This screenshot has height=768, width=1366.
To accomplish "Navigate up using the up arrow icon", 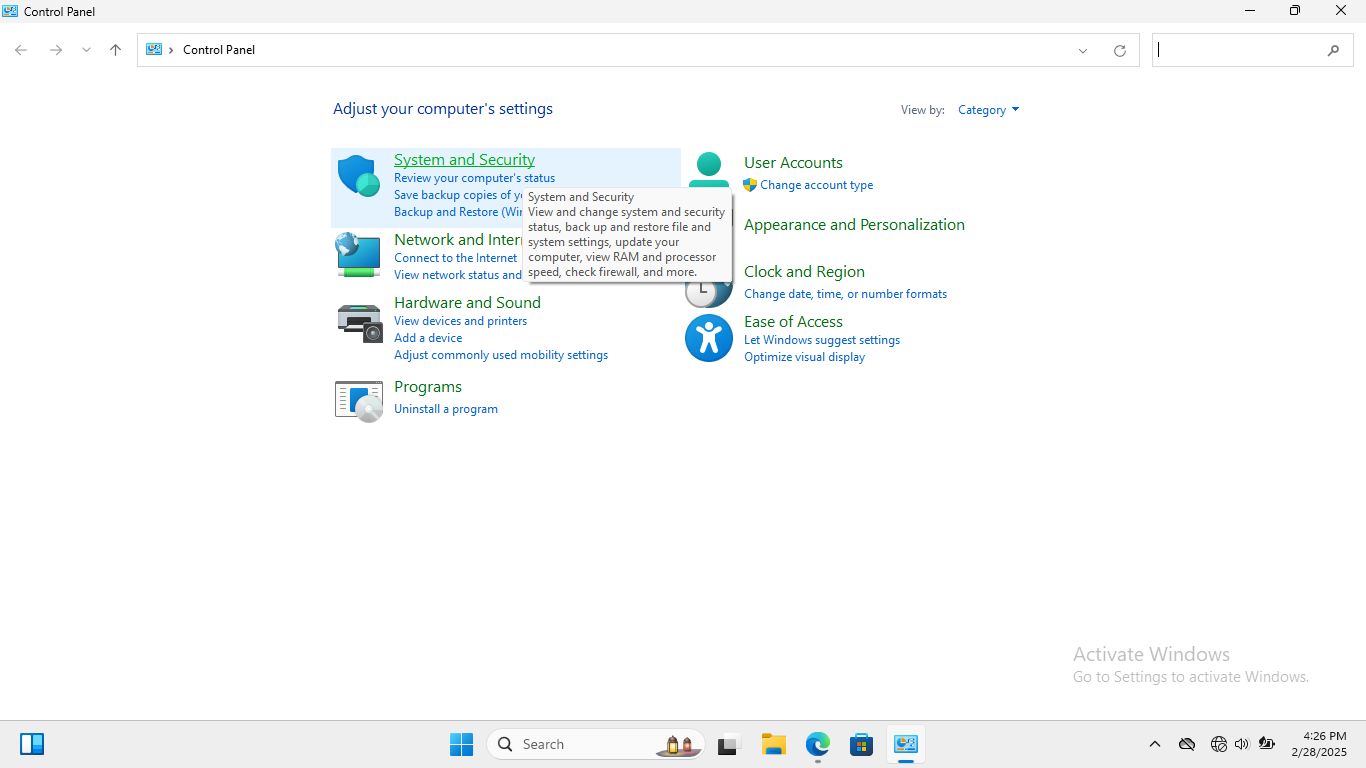I will 115,50.
